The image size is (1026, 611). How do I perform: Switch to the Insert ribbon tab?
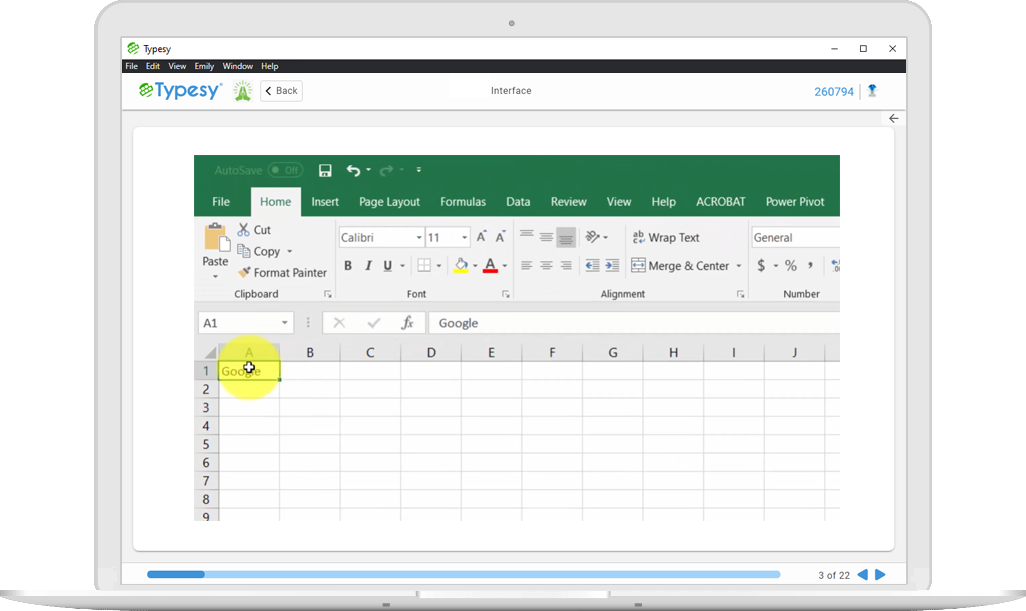[325, 201]
